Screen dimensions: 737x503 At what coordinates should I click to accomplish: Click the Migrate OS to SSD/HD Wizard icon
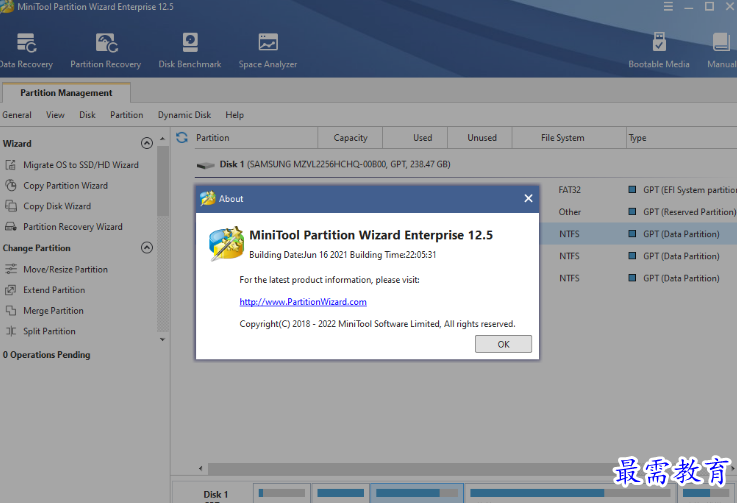click(x=10, y=165)
